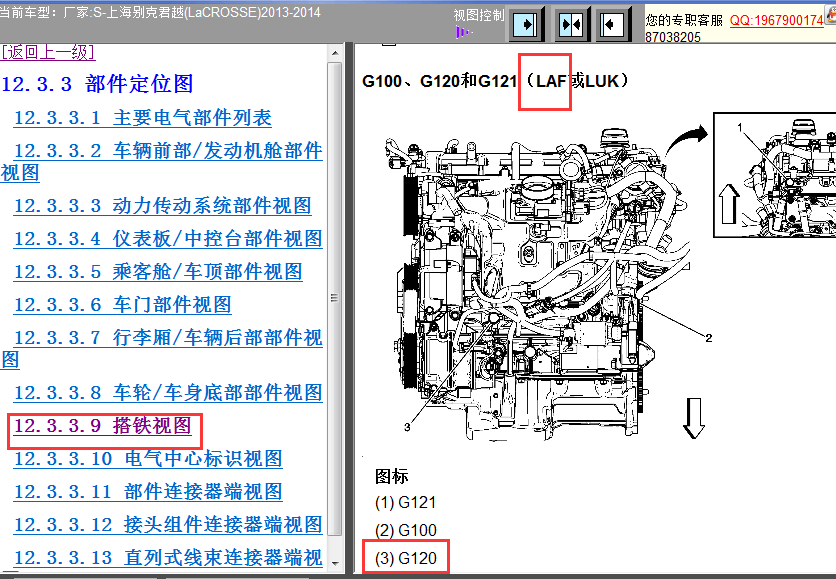
Task: Open 12.3.3.2 车辆前部/发动机舱部件视图
Action: point(162,162)
